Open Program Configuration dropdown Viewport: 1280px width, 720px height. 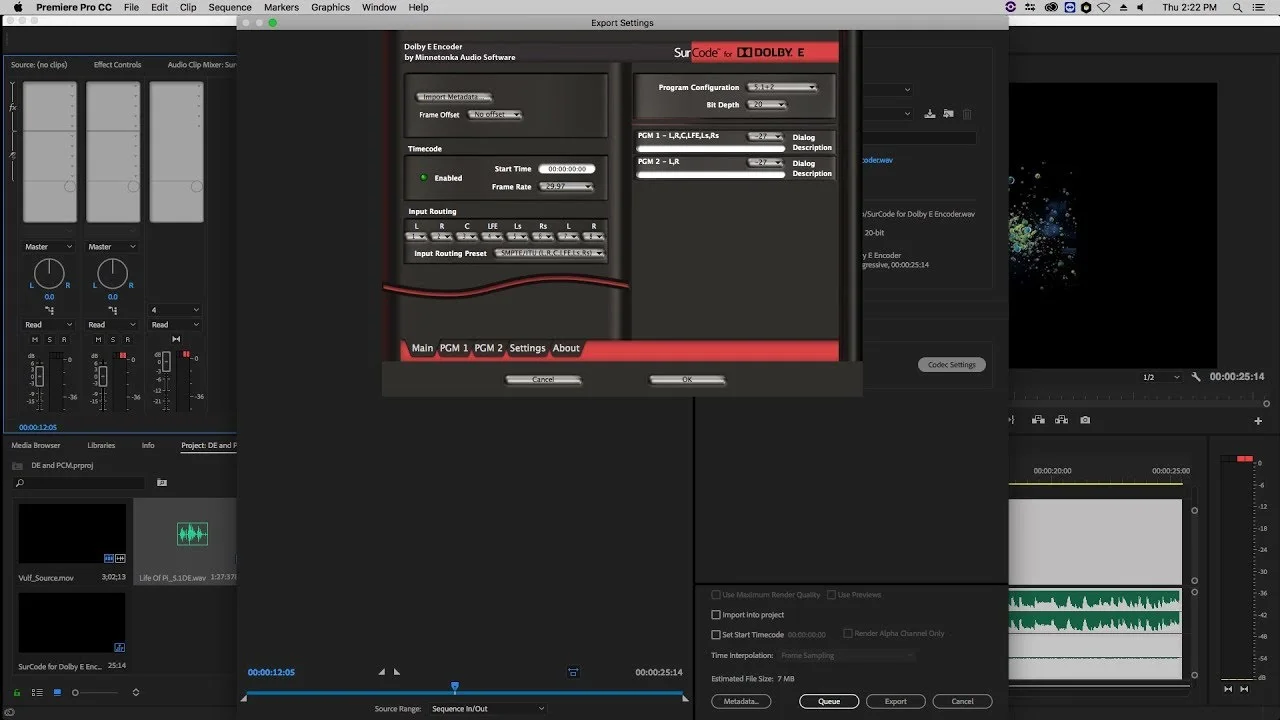click(x=783, y=87)
